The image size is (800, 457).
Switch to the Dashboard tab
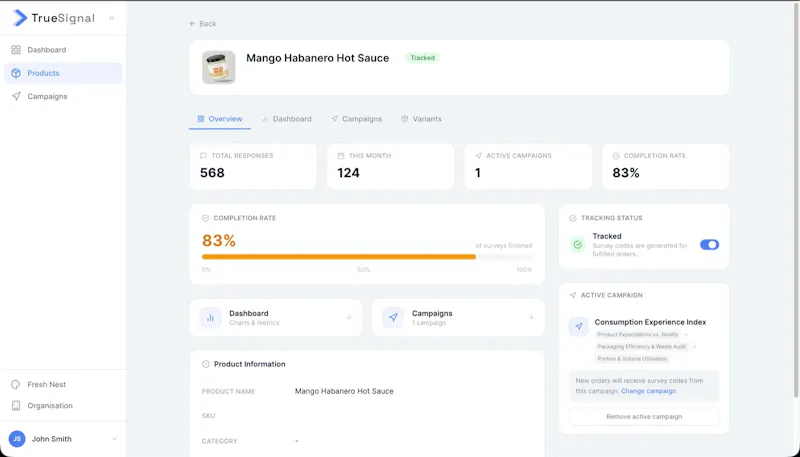pos(286,119)
